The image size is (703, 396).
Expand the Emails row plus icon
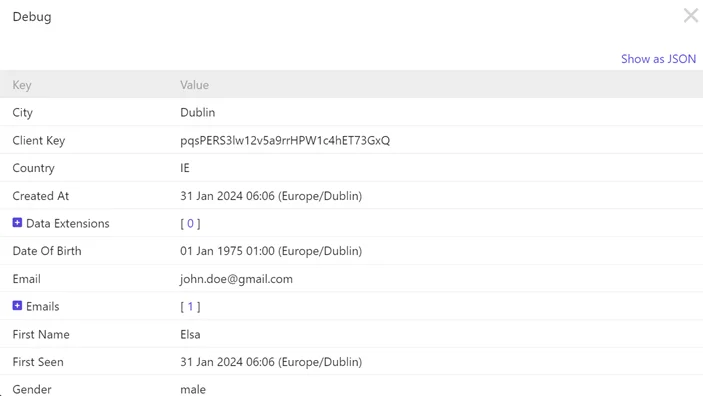pyautogui.click(x=17, y=305)
